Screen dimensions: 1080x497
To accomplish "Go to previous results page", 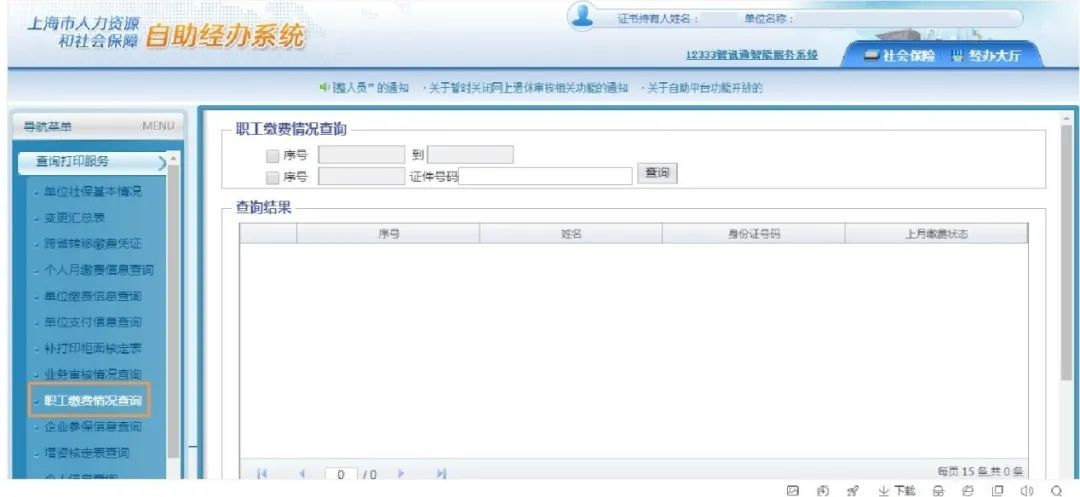I will [x=301, y=474].
